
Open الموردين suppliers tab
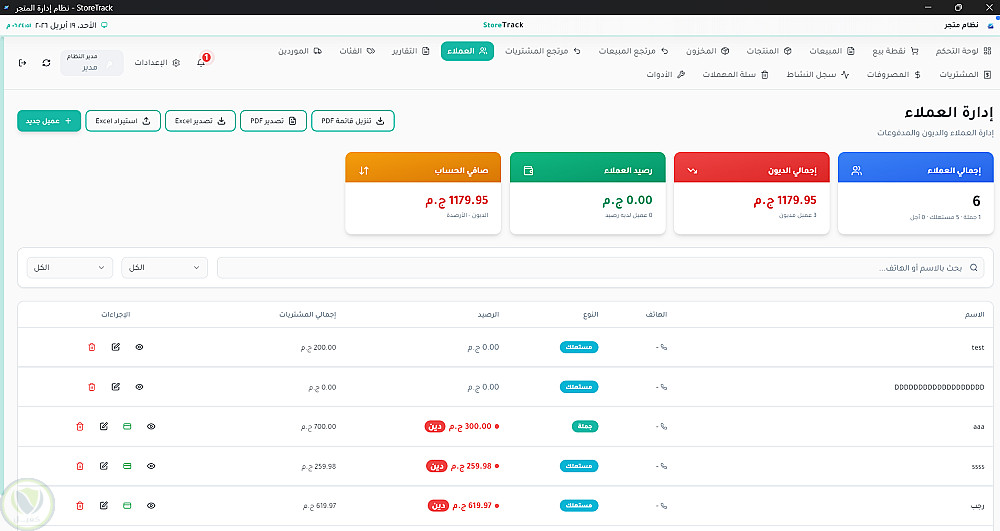click(300, 51)
